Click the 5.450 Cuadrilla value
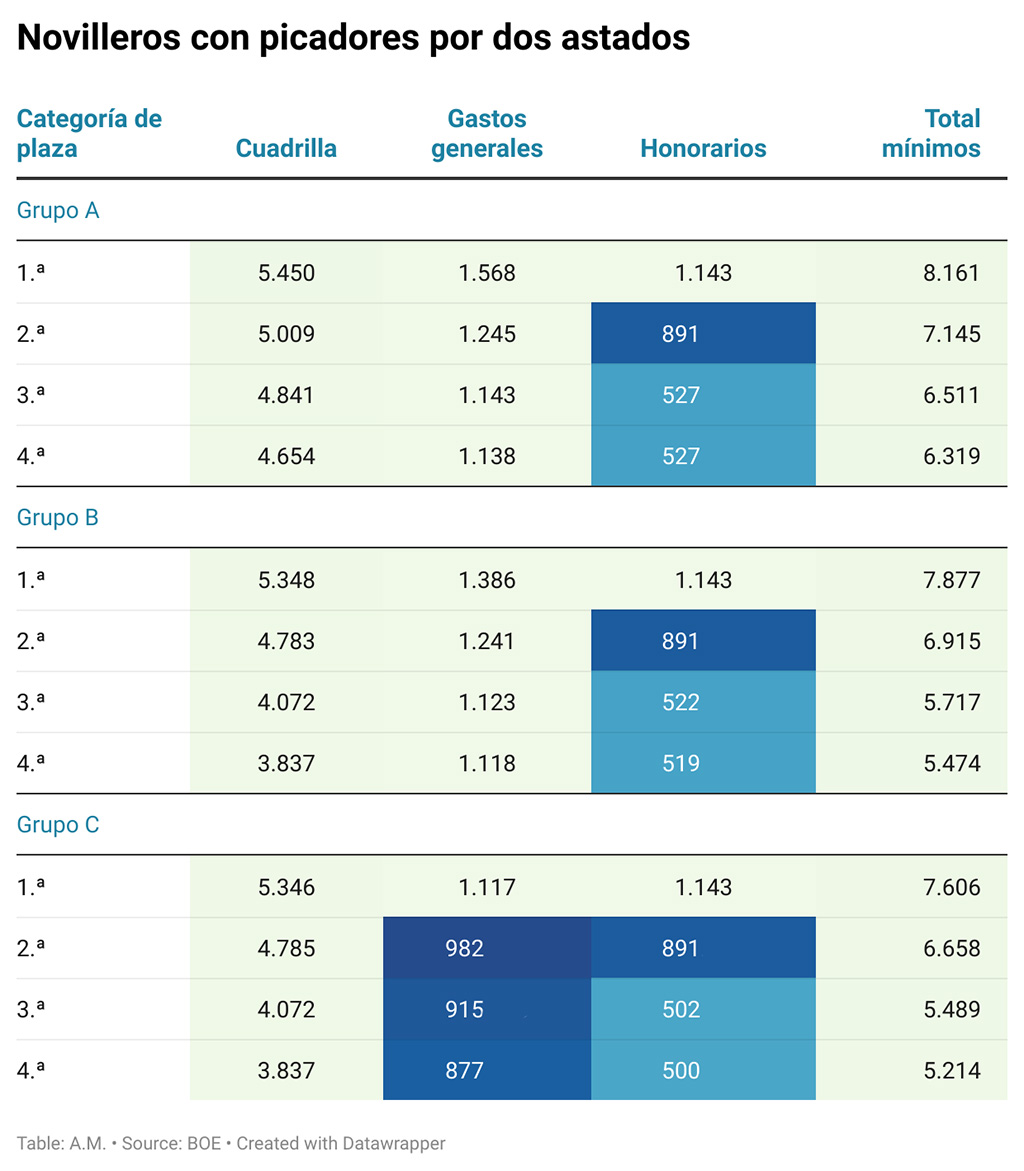1024x1171 pixels. tap(286, 273)
